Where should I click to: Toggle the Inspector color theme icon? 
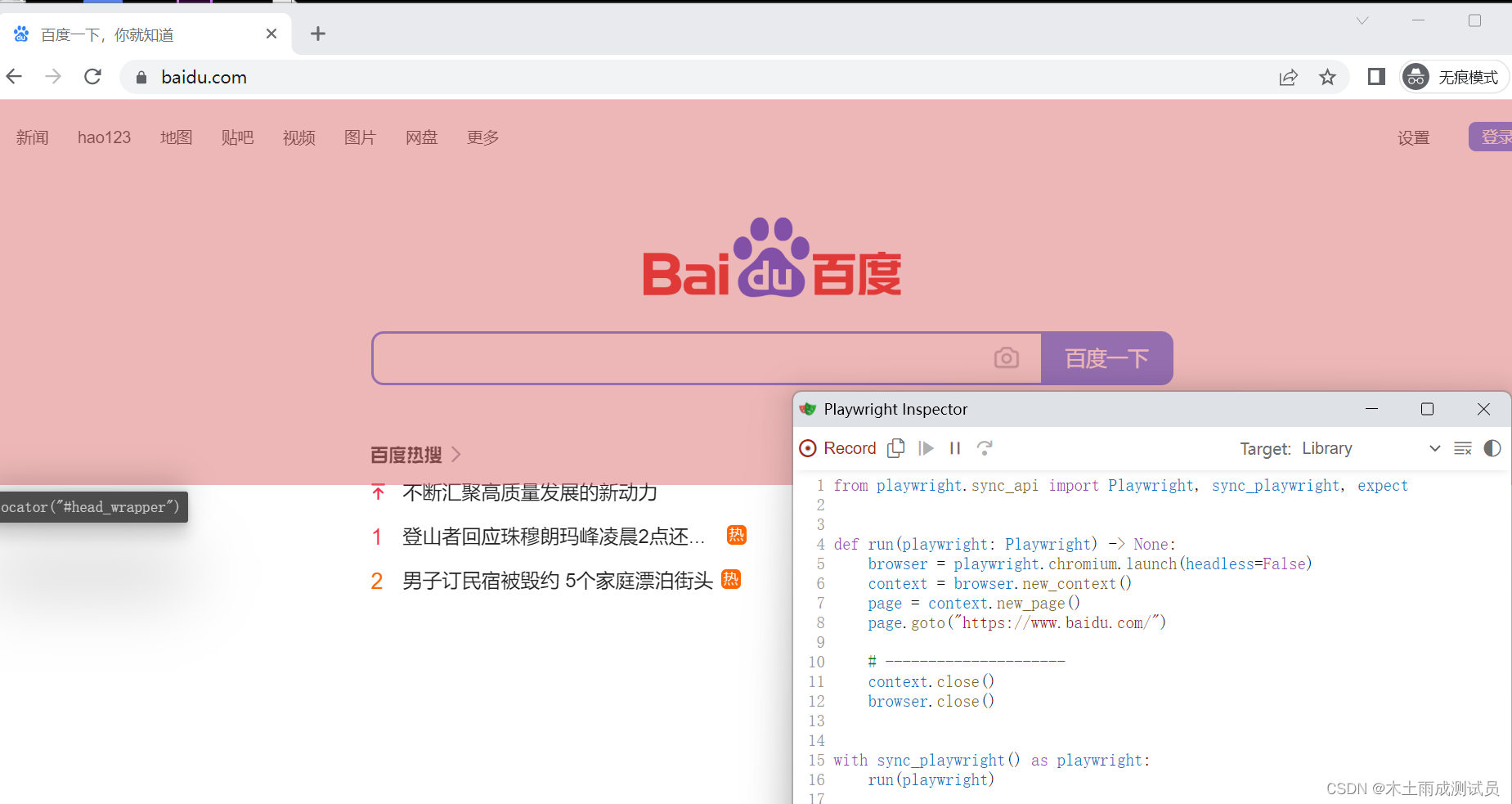tap(1492, 448)
